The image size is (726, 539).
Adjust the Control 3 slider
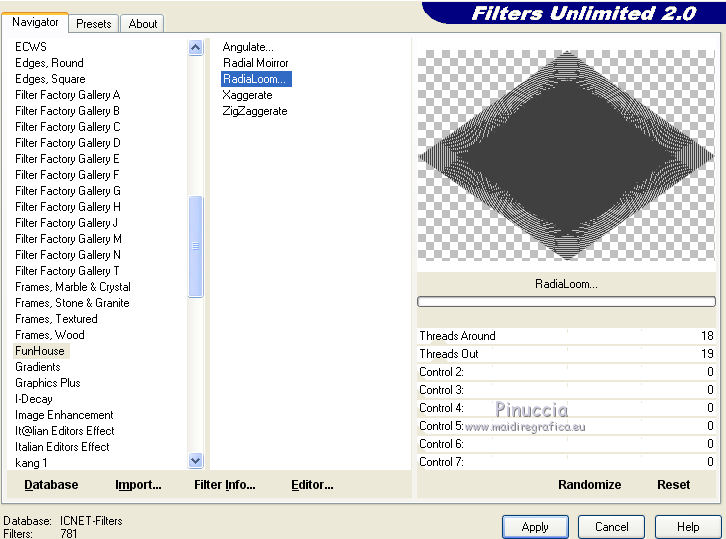click(x=566, y=390)
